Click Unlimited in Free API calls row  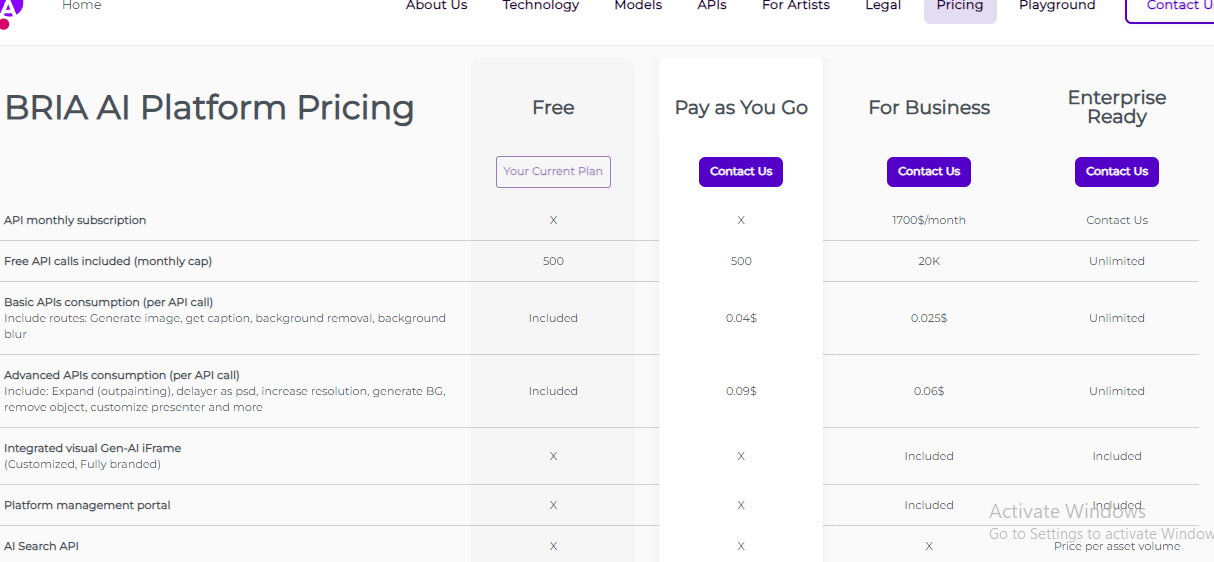tap(1117, 261)
